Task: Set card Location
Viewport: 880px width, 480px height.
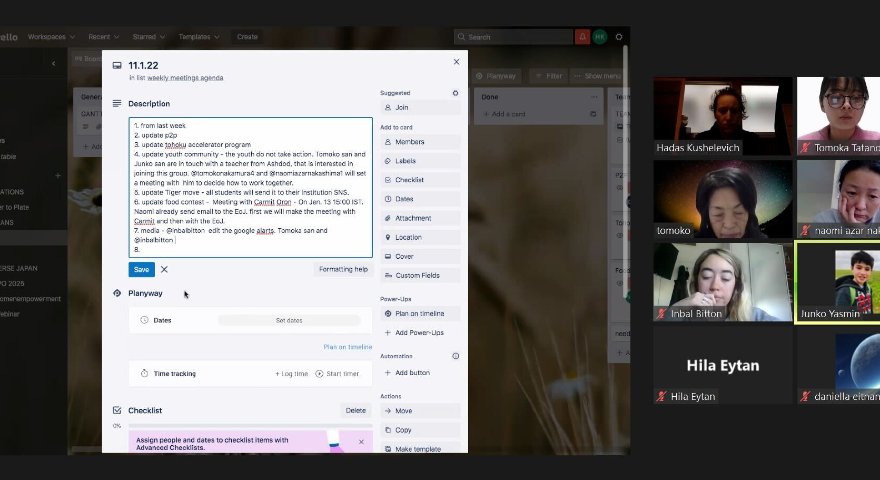Action: pos(420,237)
